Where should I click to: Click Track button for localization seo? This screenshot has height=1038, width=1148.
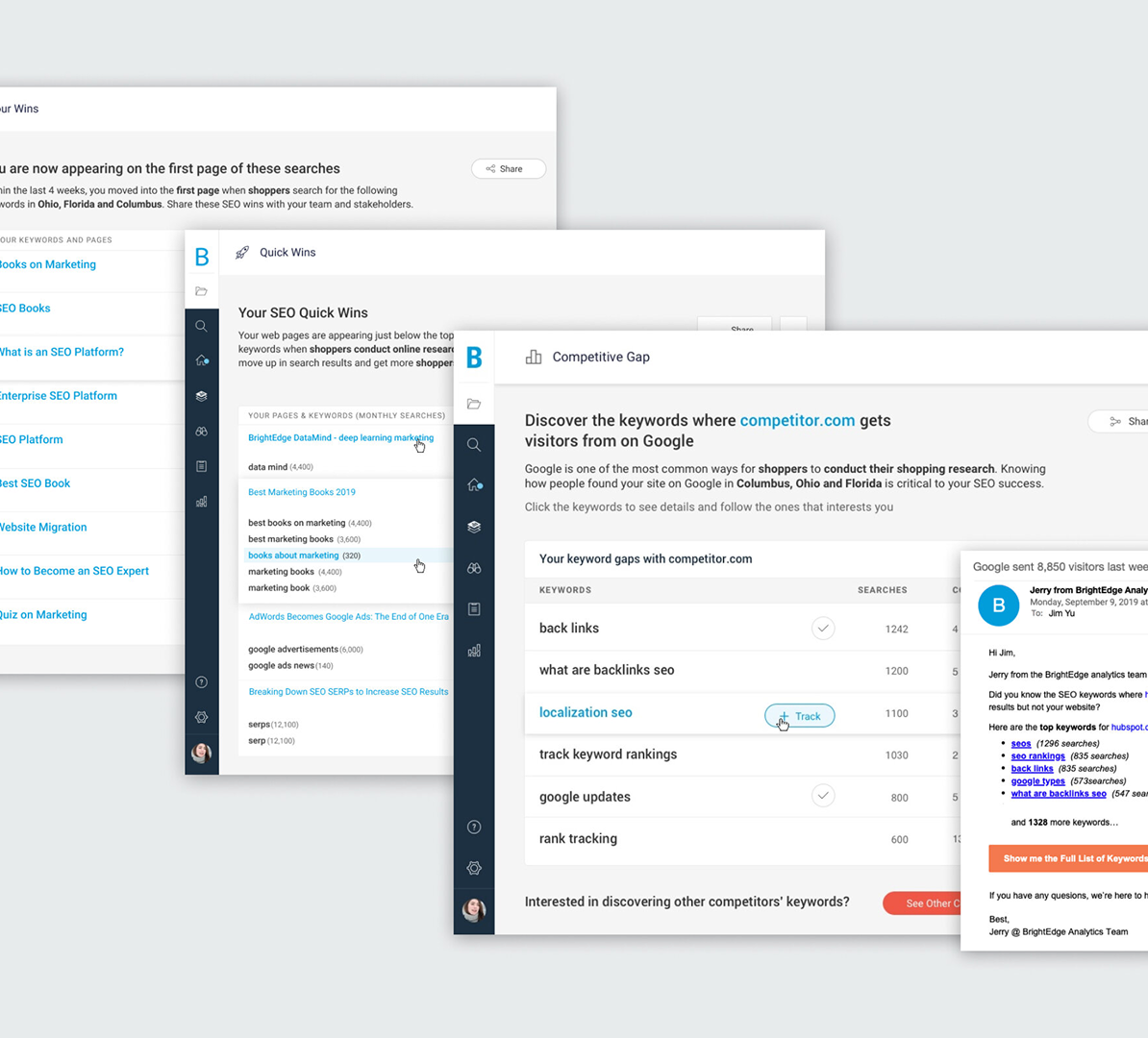[800, 716]
